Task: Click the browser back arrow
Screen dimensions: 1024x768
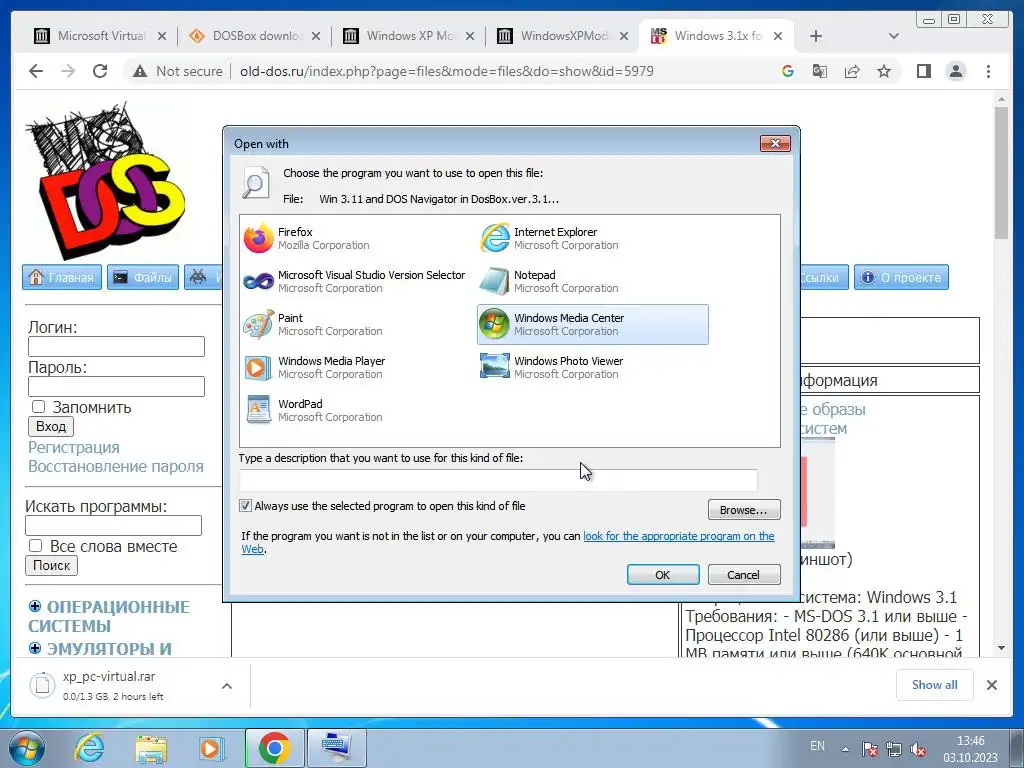Action: pyautogui.click(x=36, y=71)
